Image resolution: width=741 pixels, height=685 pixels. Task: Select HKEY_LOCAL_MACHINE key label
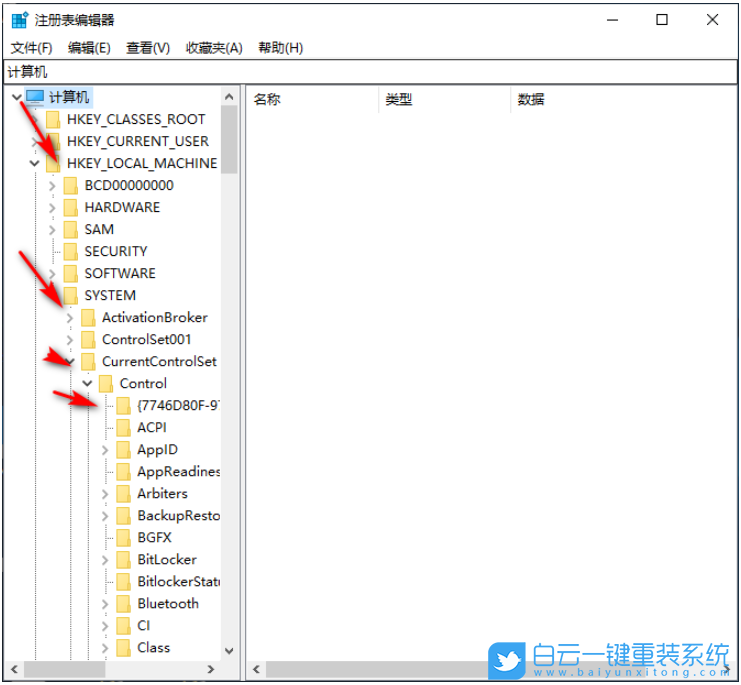pyautogui.click(x=142, y=163)
